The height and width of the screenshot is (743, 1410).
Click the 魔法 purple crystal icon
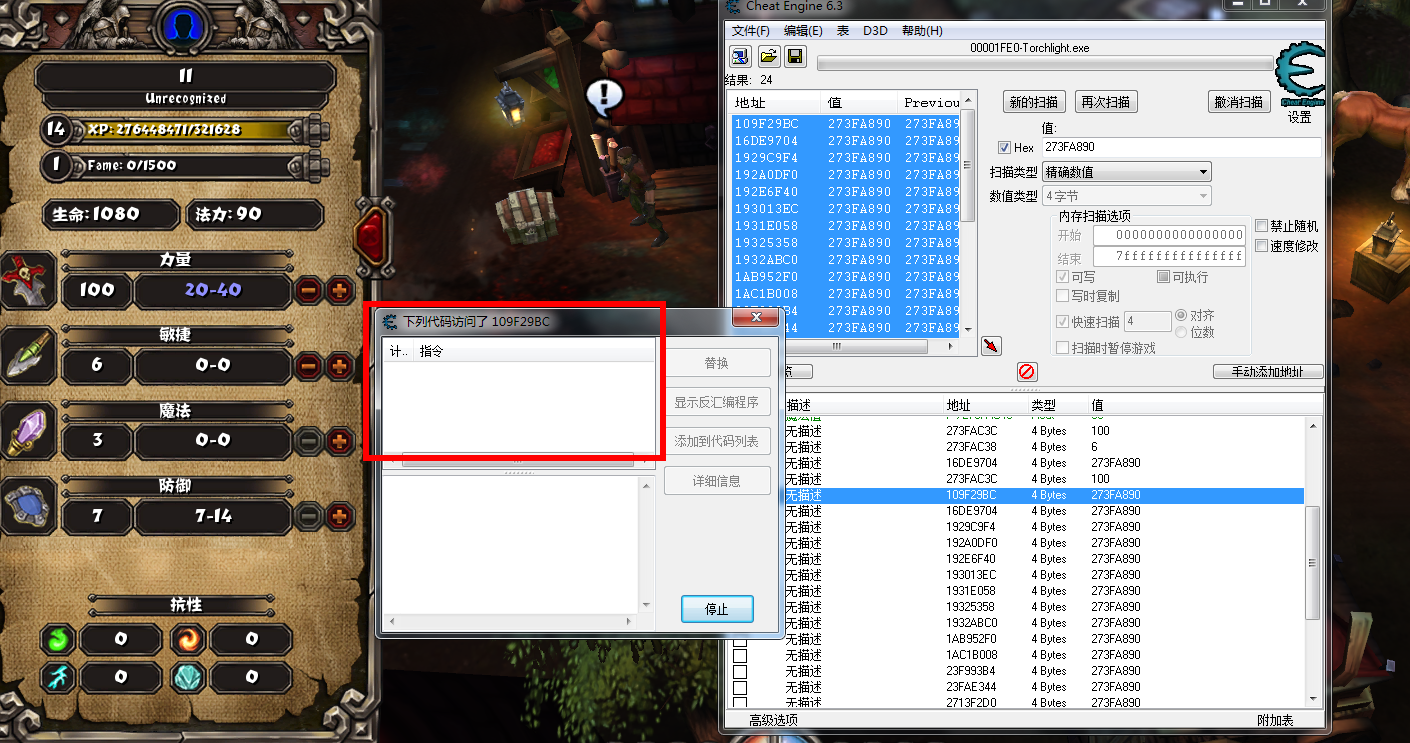(x=27, y=431)
